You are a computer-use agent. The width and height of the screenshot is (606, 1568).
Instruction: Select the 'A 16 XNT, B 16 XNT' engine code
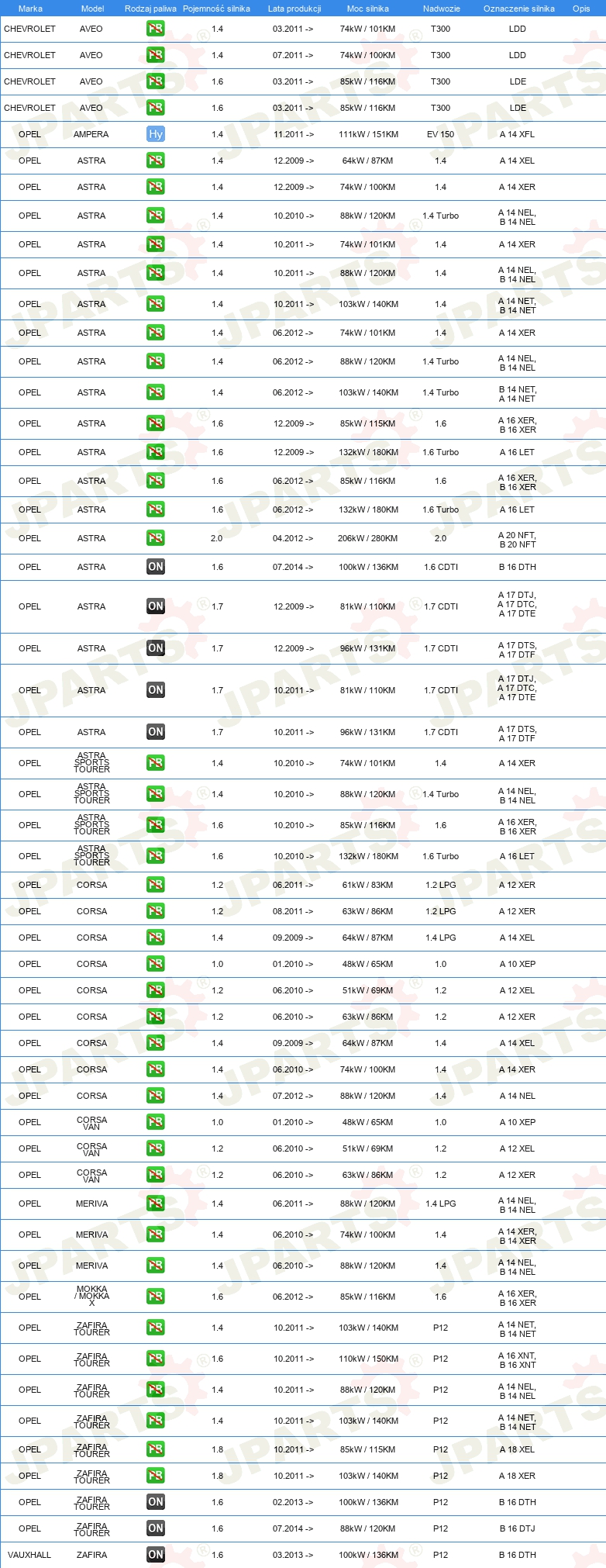[x=517, y=1360]
